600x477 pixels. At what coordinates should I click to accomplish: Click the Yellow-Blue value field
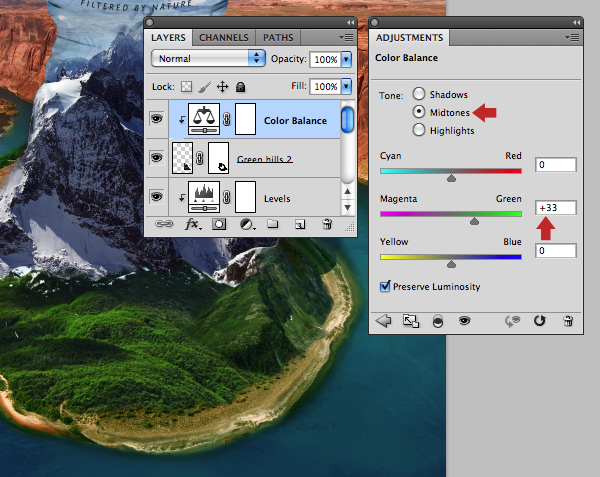tap(556, 251)
